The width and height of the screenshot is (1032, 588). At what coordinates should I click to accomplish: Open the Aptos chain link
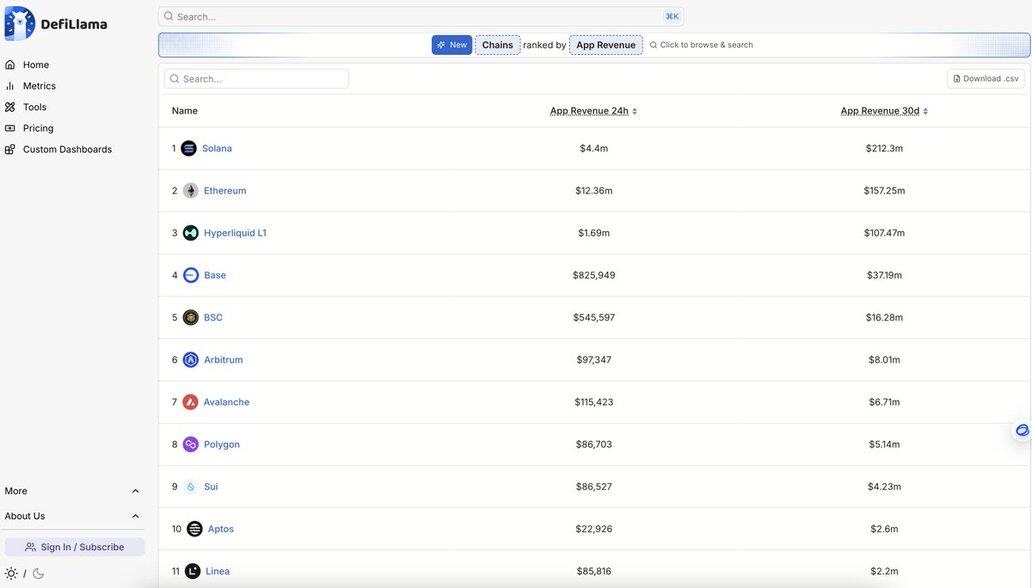220,529
